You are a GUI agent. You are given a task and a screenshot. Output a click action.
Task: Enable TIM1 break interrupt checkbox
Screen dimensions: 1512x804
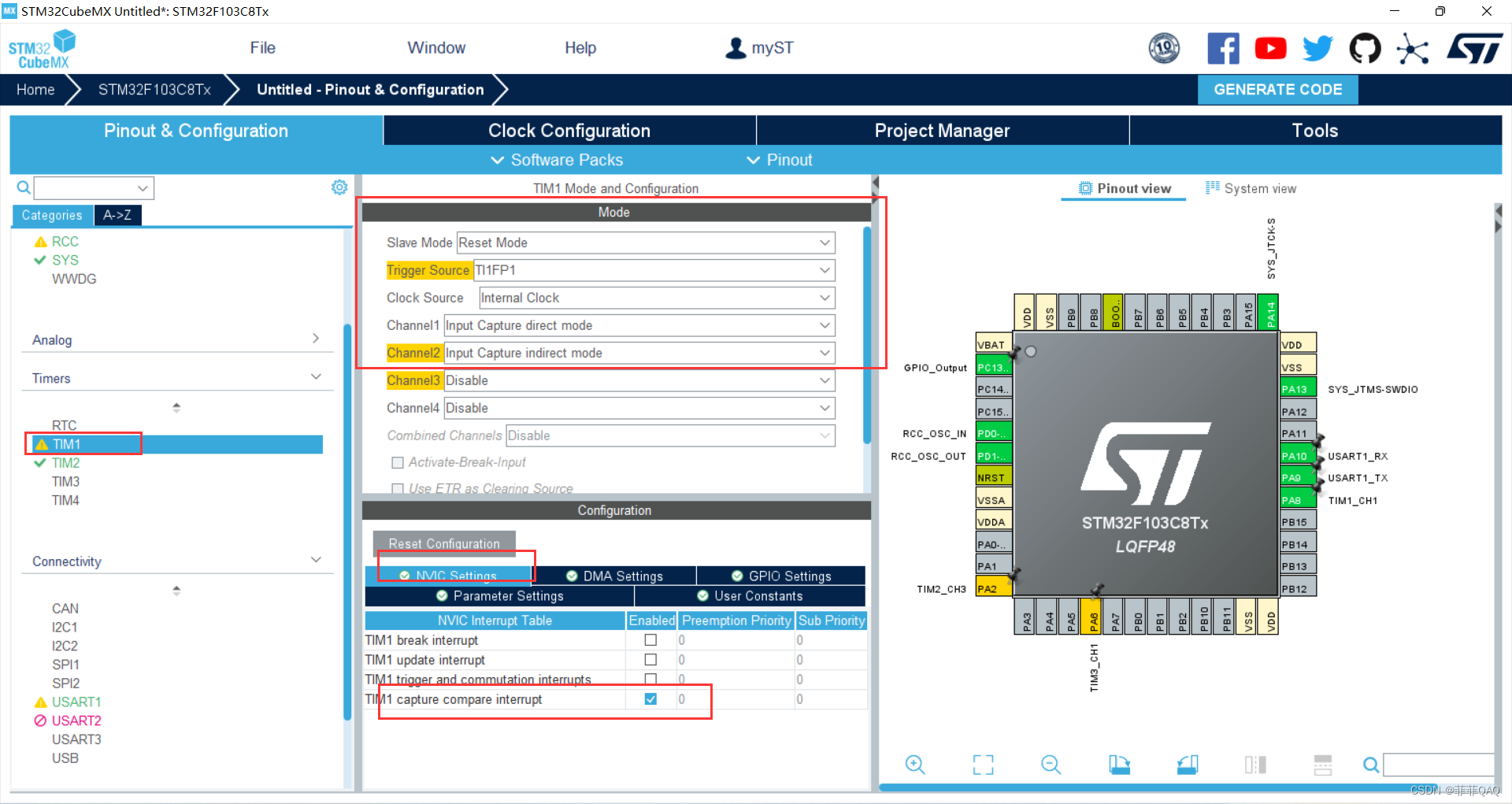(650, 639)
